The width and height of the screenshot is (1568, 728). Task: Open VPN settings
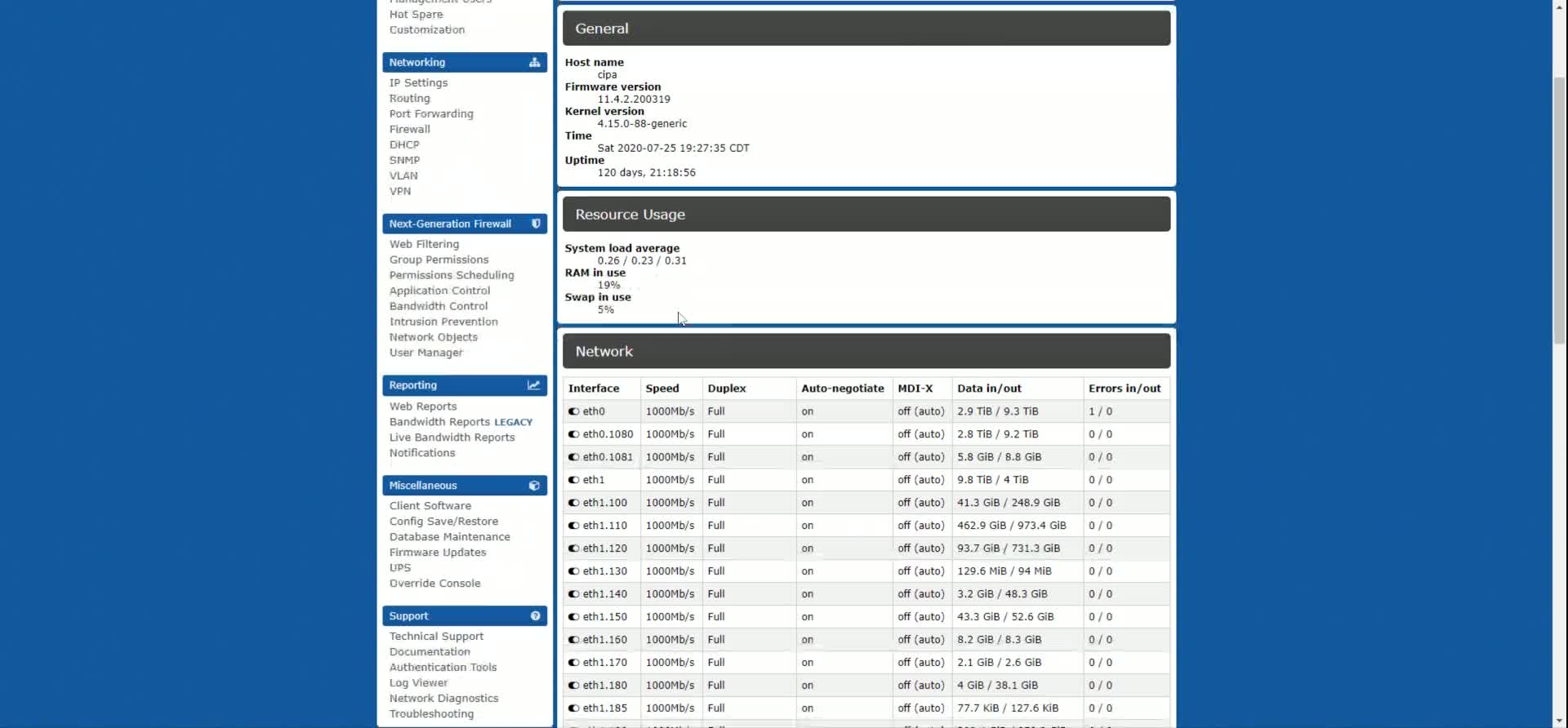pos(400,192)
